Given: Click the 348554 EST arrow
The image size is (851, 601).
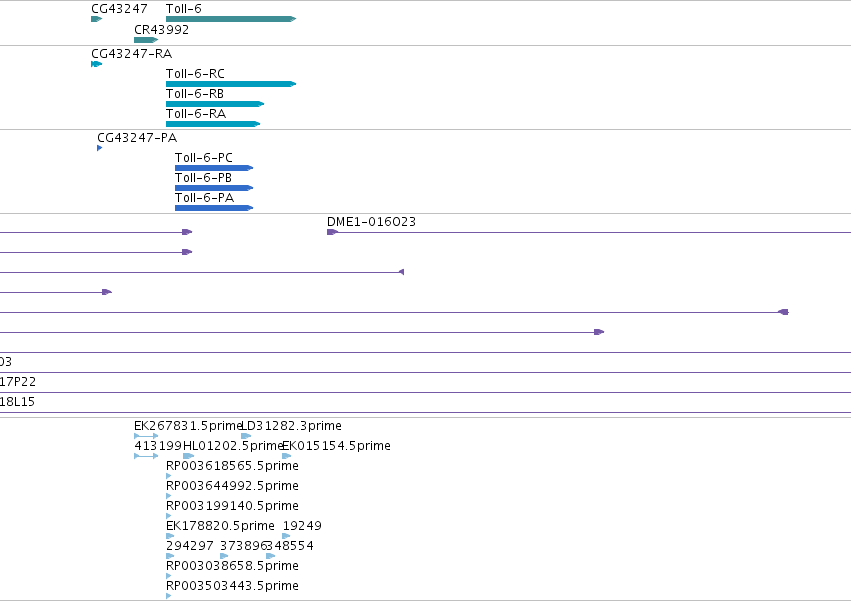Looking at the screenshot, I should pos(271,556).
